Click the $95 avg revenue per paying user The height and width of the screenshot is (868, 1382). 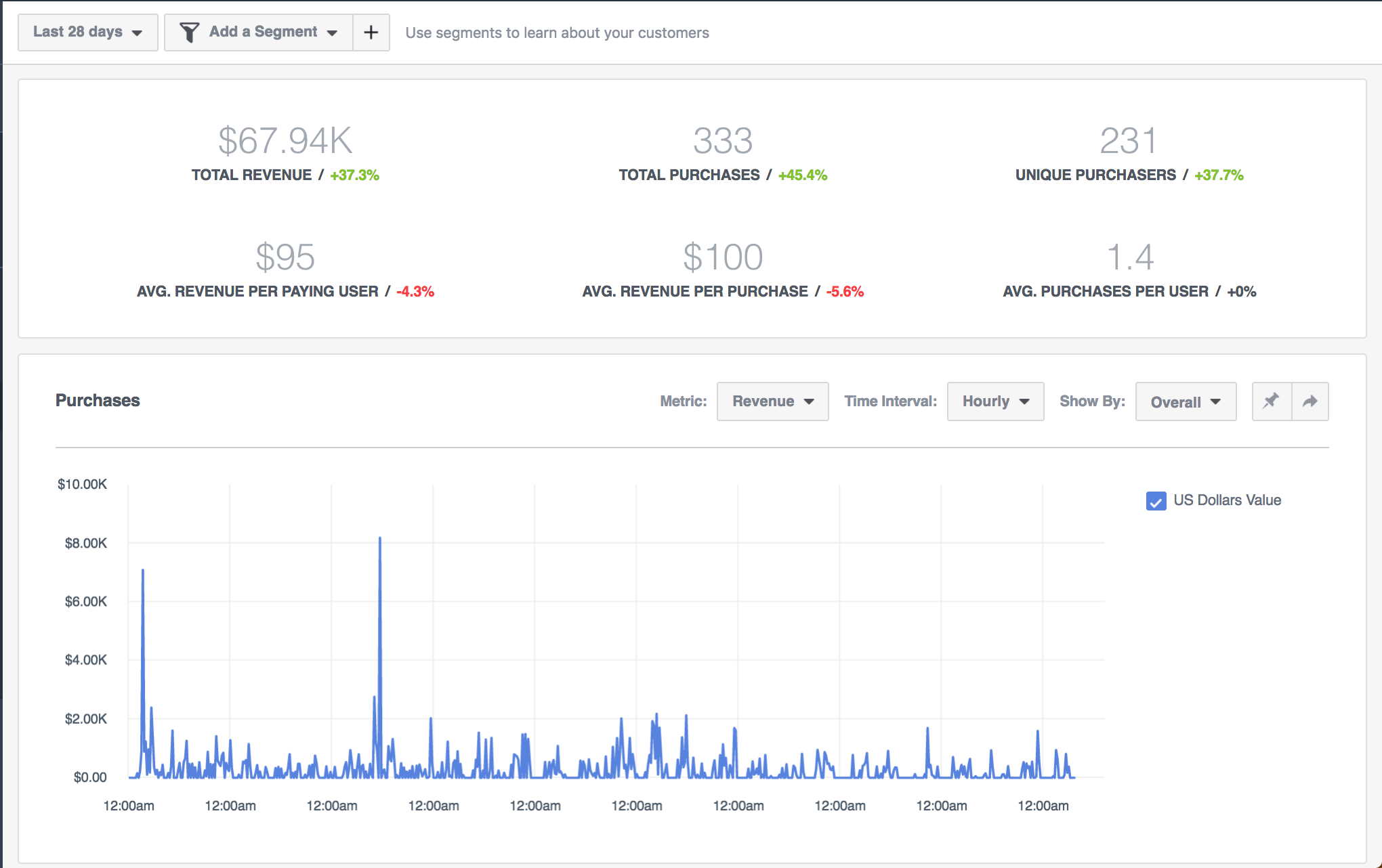coord(285,257)
